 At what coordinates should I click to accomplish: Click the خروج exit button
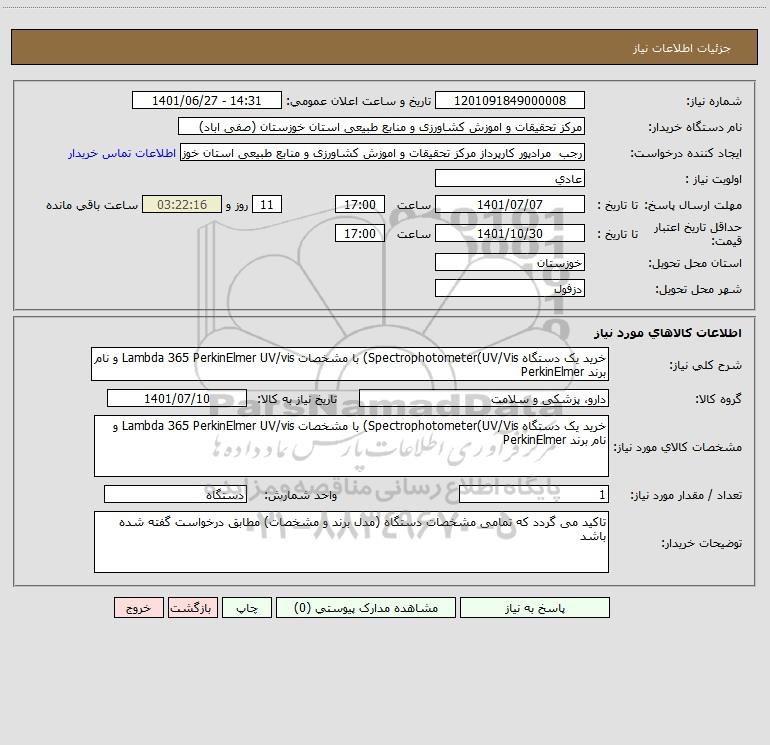click(x=138, y=607)
